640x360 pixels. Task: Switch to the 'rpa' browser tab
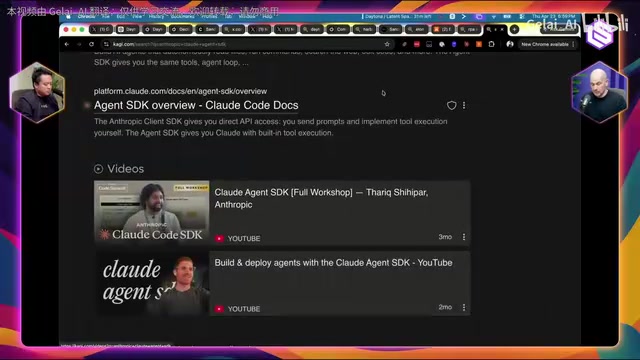[469, 29]
